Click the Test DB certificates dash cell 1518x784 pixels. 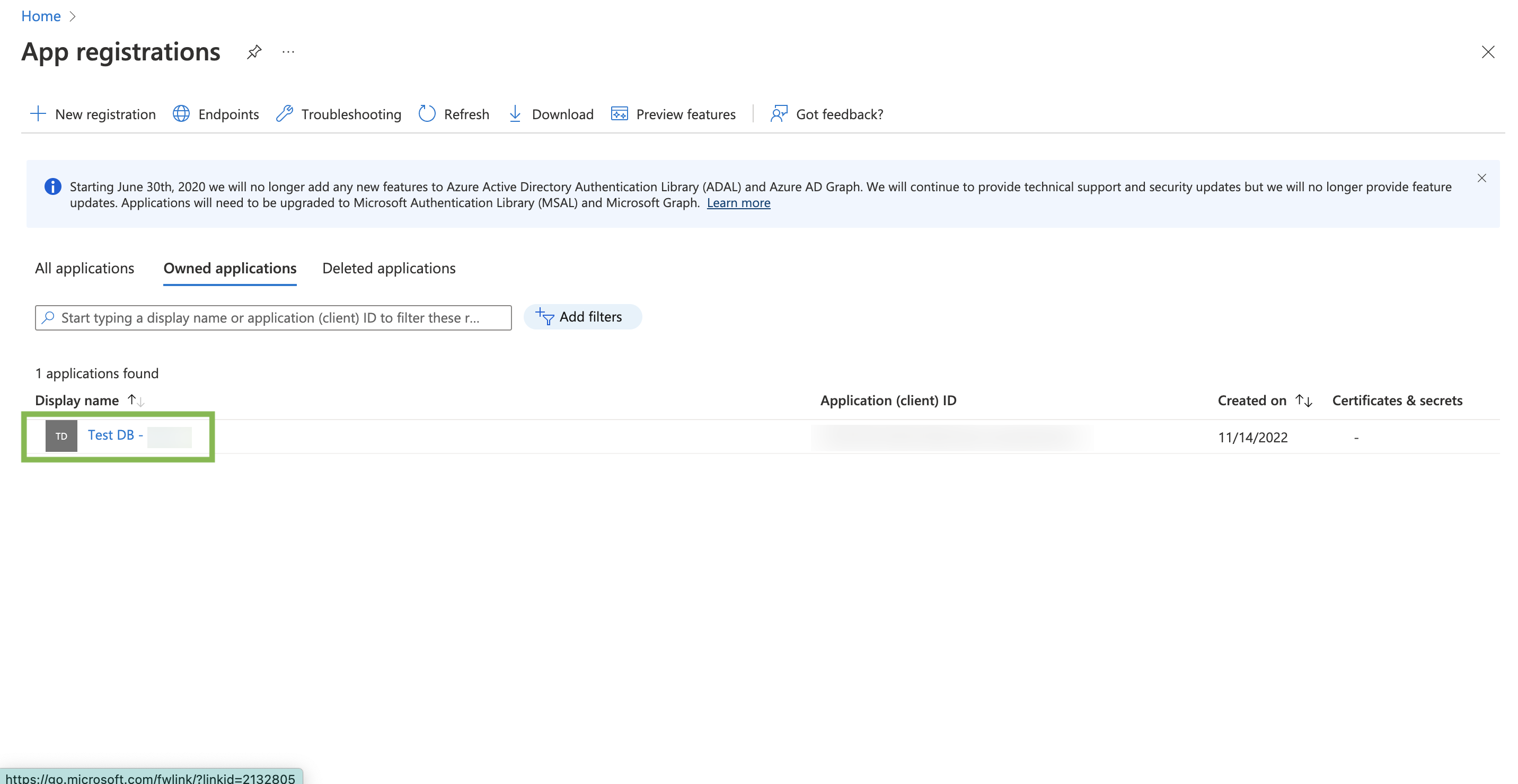coord(1356,437)
